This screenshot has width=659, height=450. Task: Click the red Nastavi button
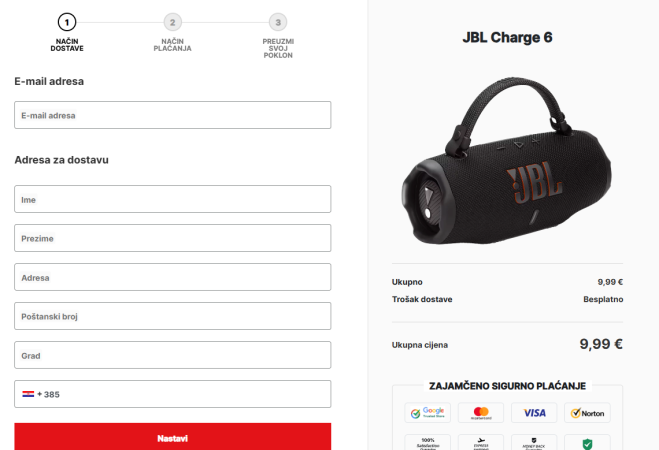coord(173,437)
